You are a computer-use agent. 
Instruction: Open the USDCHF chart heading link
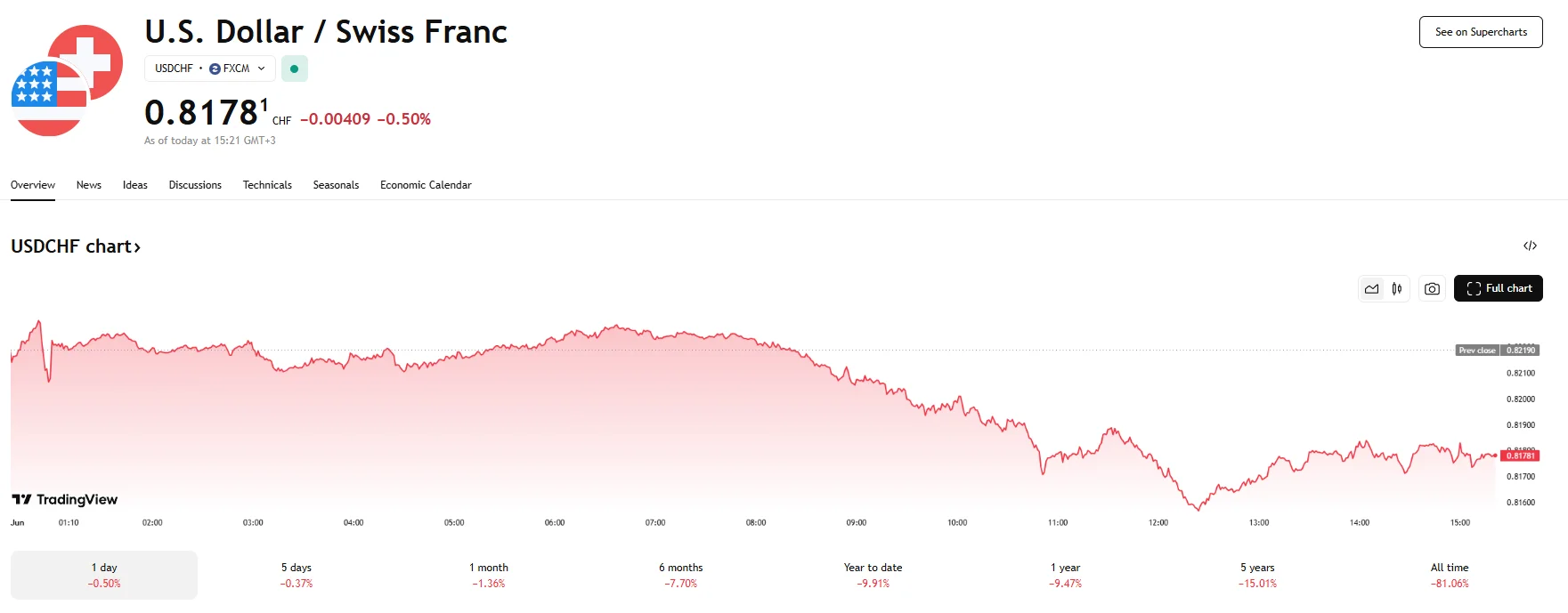pyautogui.click(x=76, y=246)
